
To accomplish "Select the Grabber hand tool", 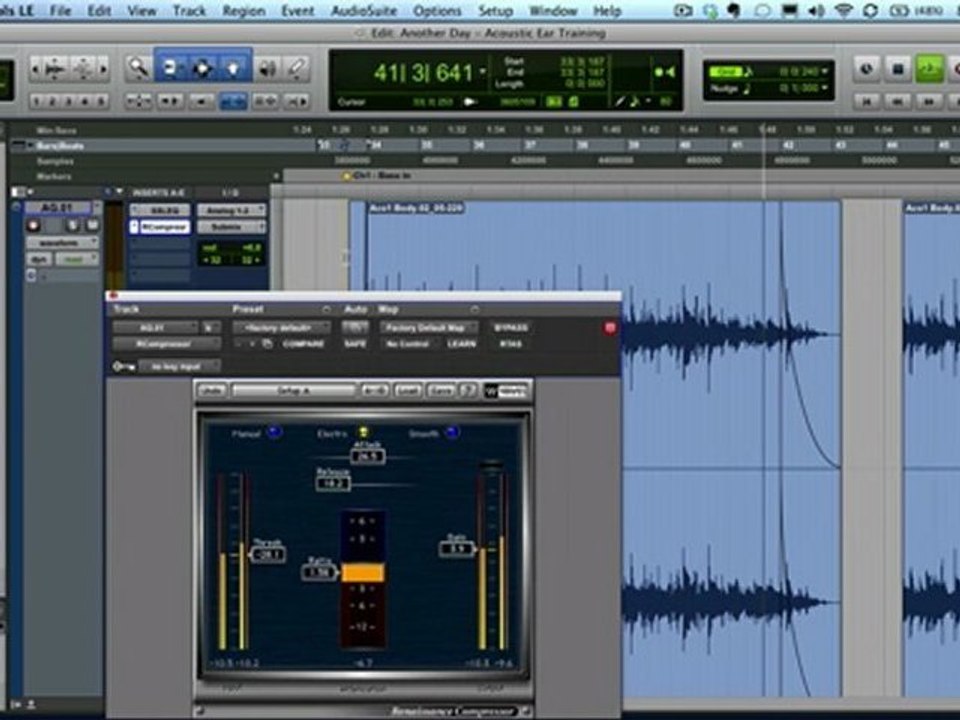I will (x=234, y=68).
